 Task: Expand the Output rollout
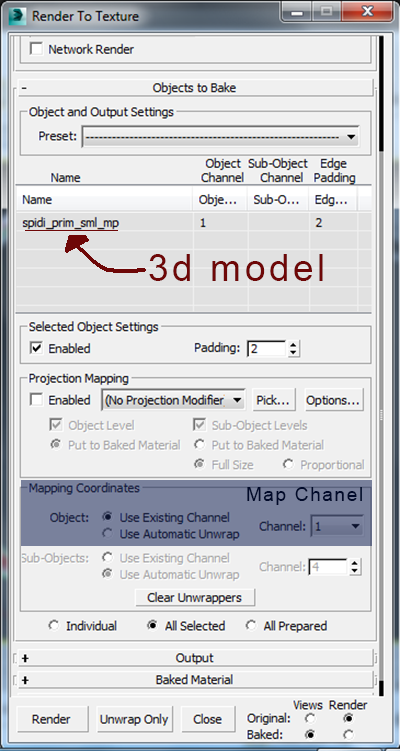click(195, 658)
